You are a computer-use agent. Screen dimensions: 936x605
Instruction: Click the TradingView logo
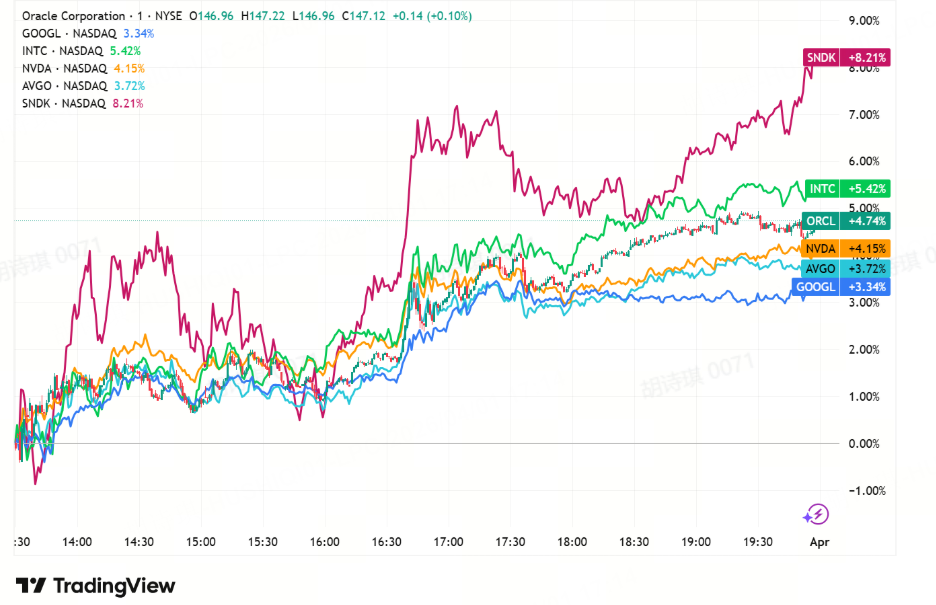95,586
